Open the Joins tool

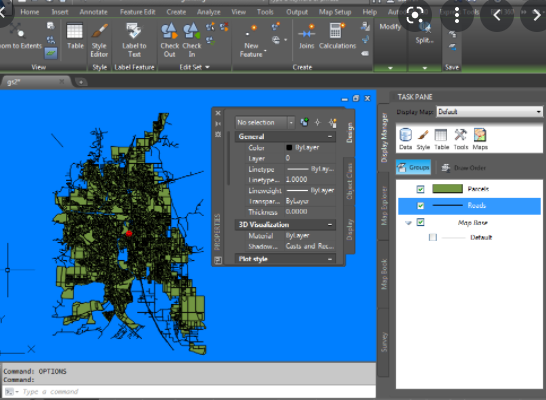306,36
